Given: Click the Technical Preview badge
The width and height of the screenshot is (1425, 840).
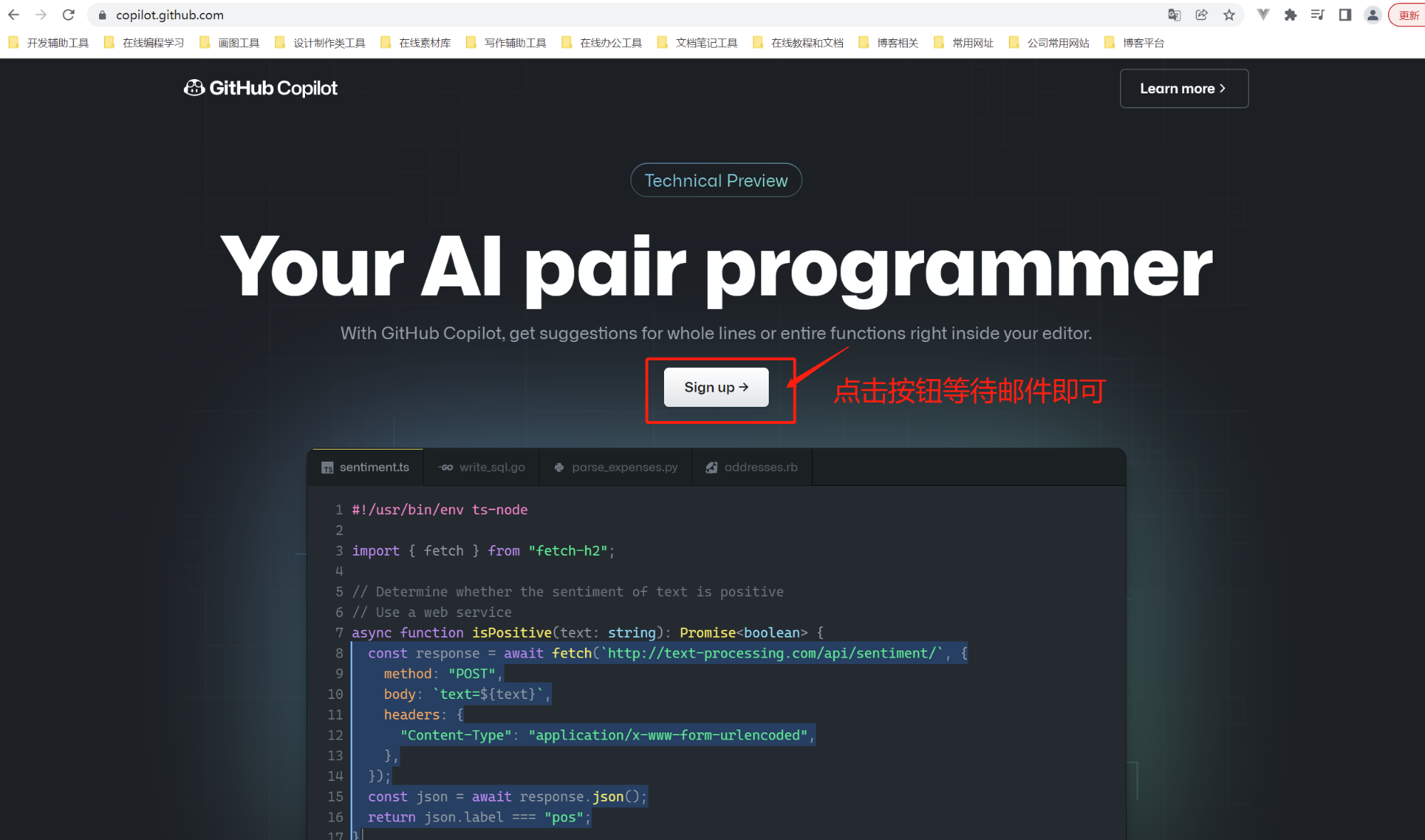Looking at the screenshot, I should point(716,180).
